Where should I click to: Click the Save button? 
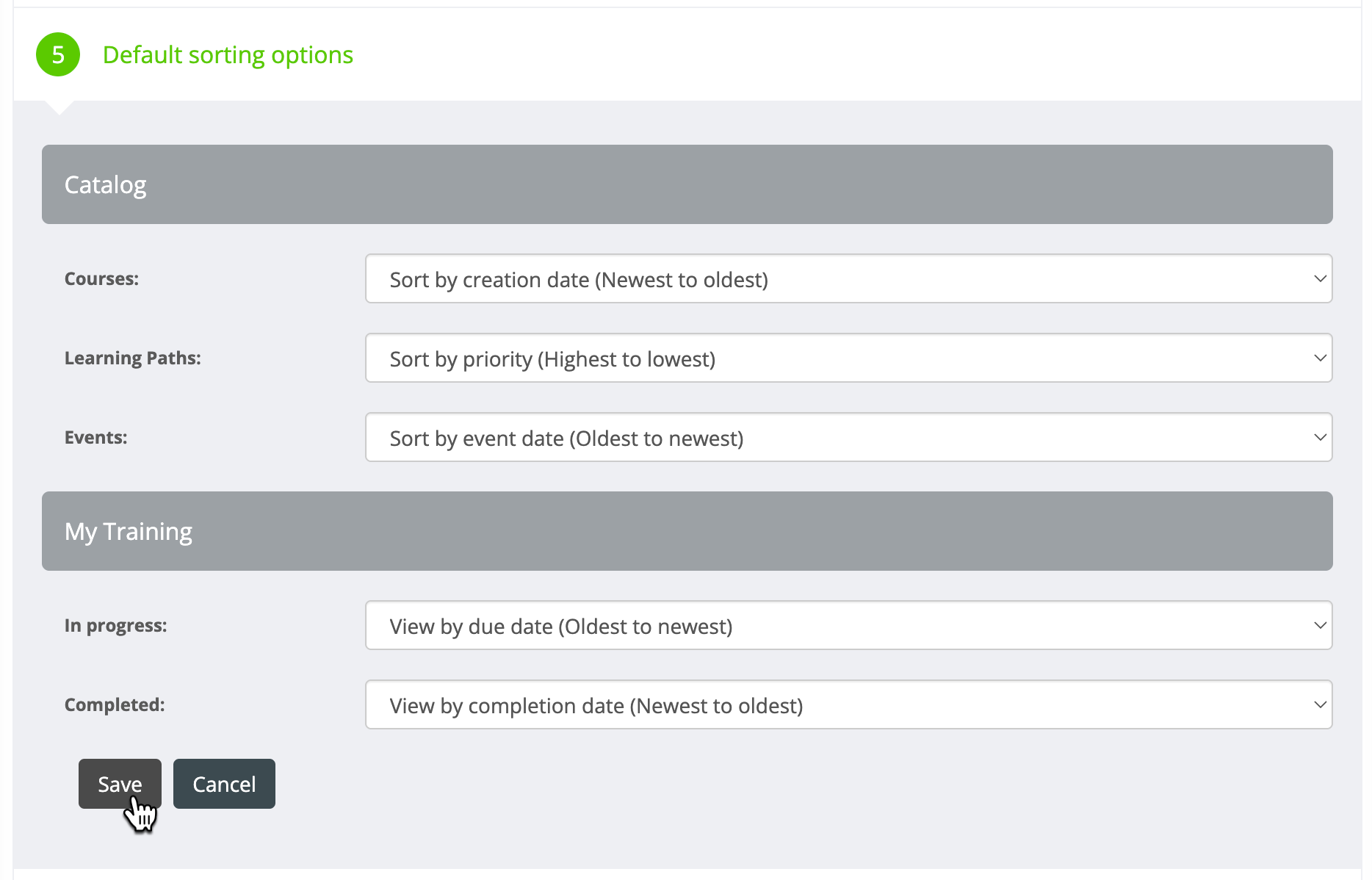pos(120,784)
